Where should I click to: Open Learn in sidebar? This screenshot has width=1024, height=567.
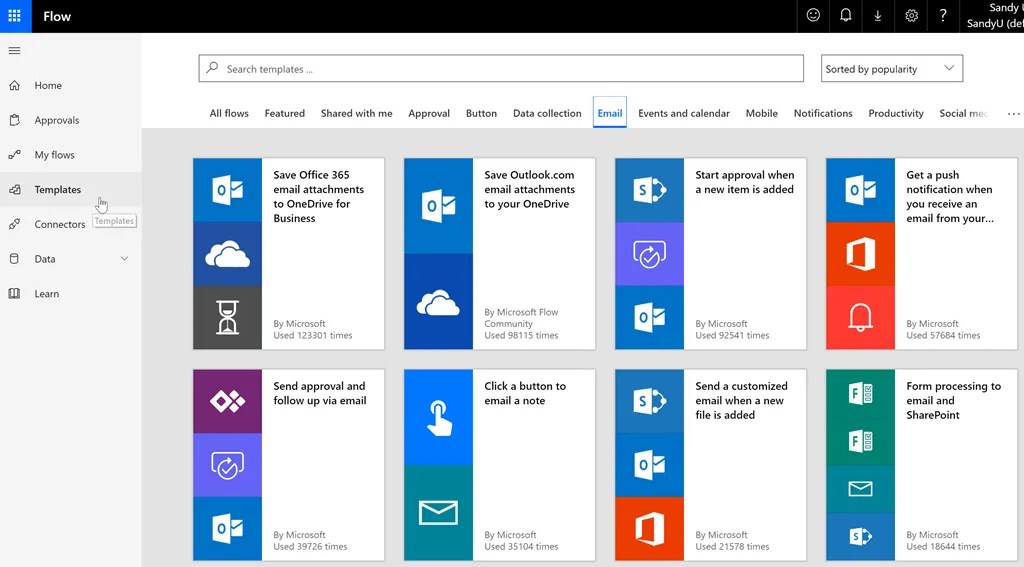pyautogui.click(x=71, y=293)
